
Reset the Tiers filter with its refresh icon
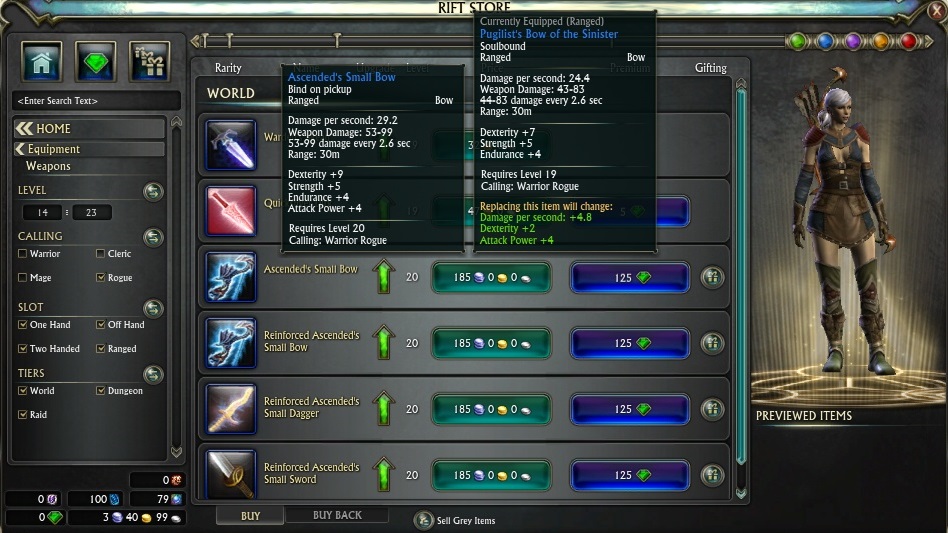click(153, 374)
